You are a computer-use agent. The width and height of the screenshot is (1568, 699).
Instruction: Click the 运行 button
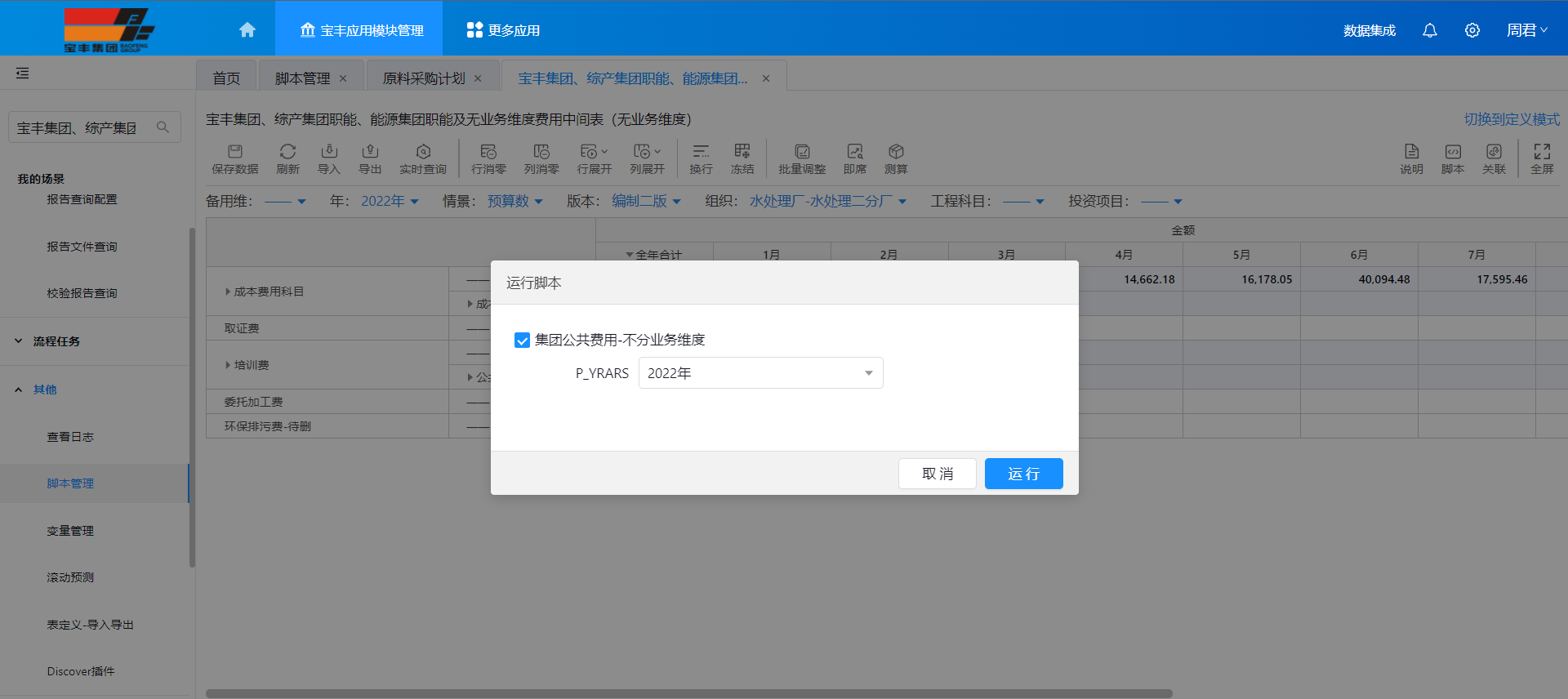point(1023,474)
